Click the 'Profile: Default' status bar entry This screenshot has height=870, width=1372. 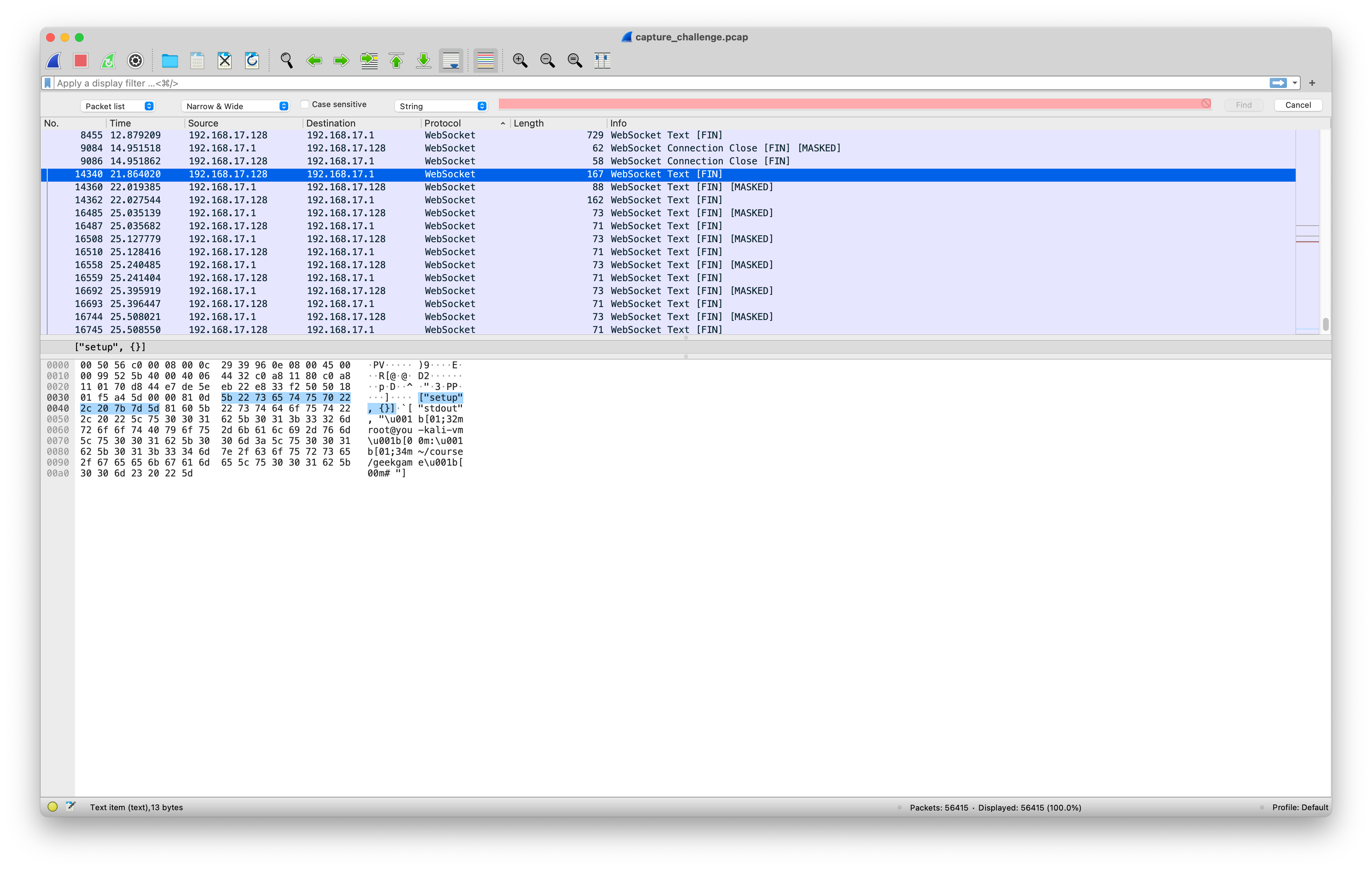click(1300, 807)
